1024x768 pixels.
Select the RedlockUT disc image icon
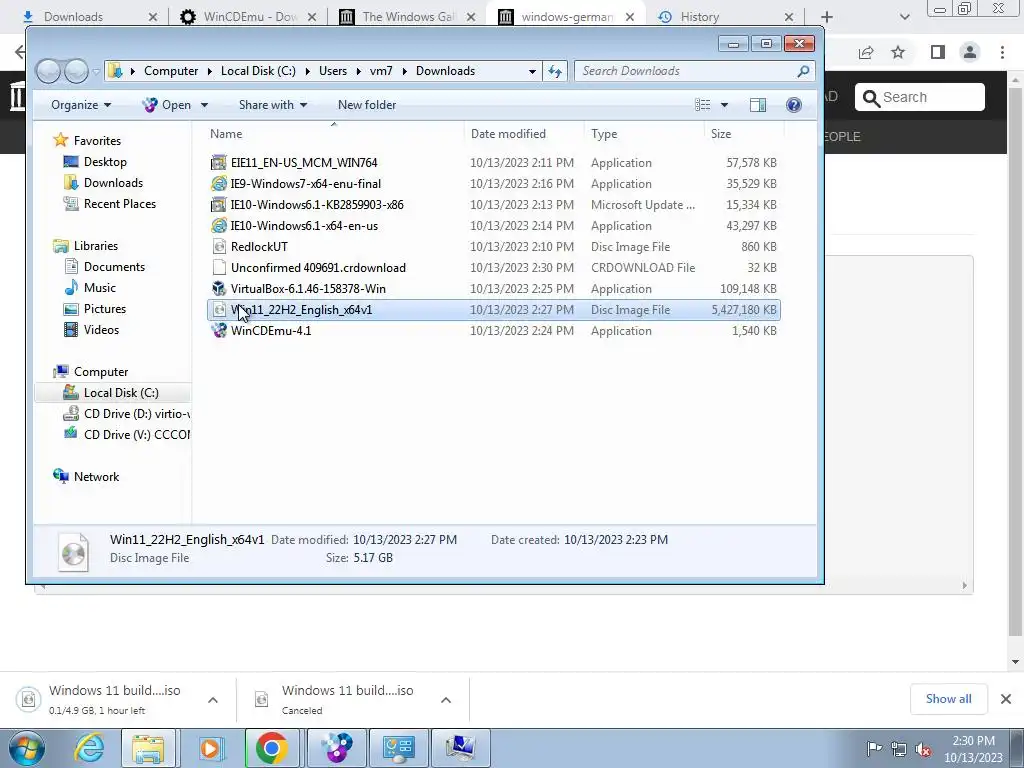point(219,246)
